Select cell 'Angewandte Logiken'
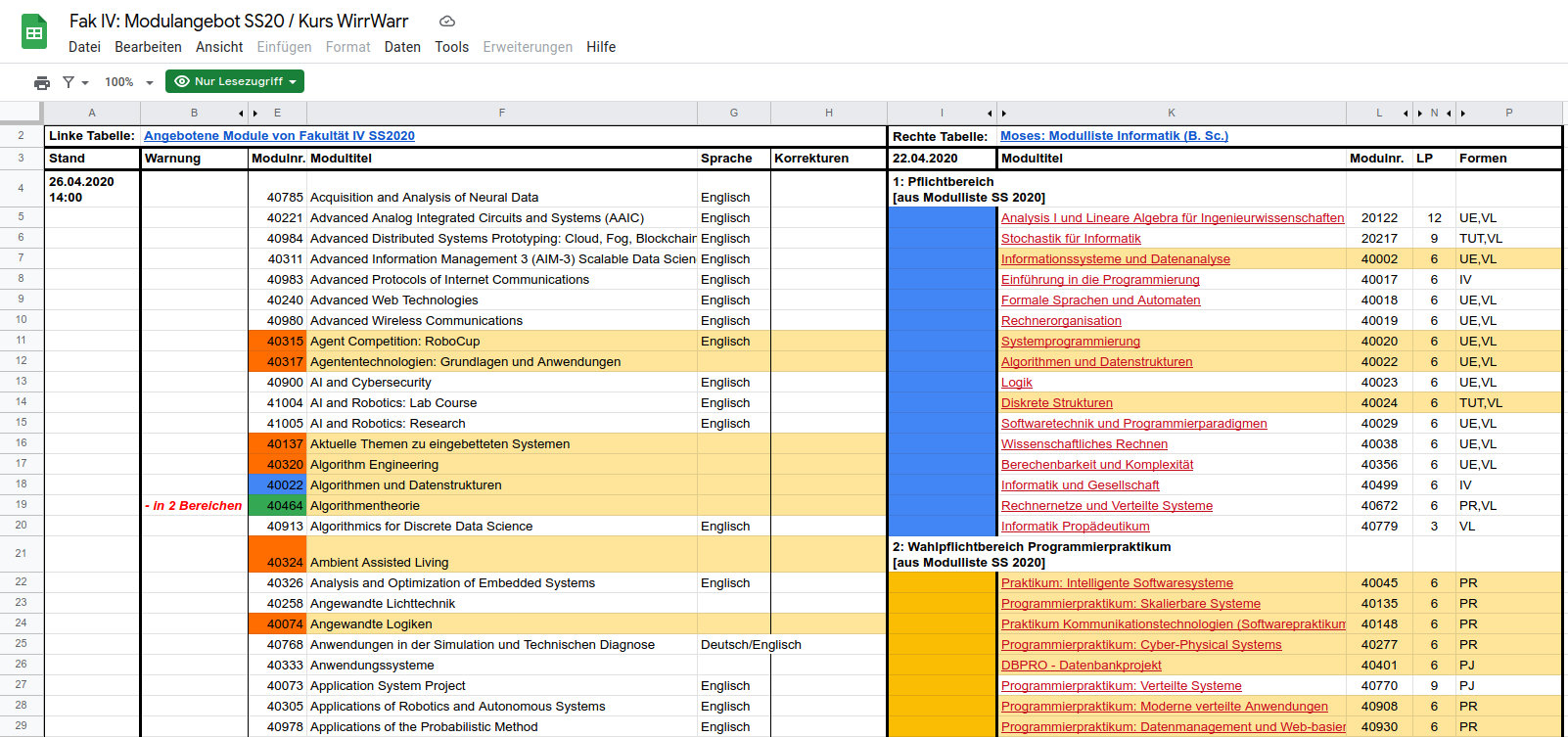1568x737 pixels. [502, 624]
